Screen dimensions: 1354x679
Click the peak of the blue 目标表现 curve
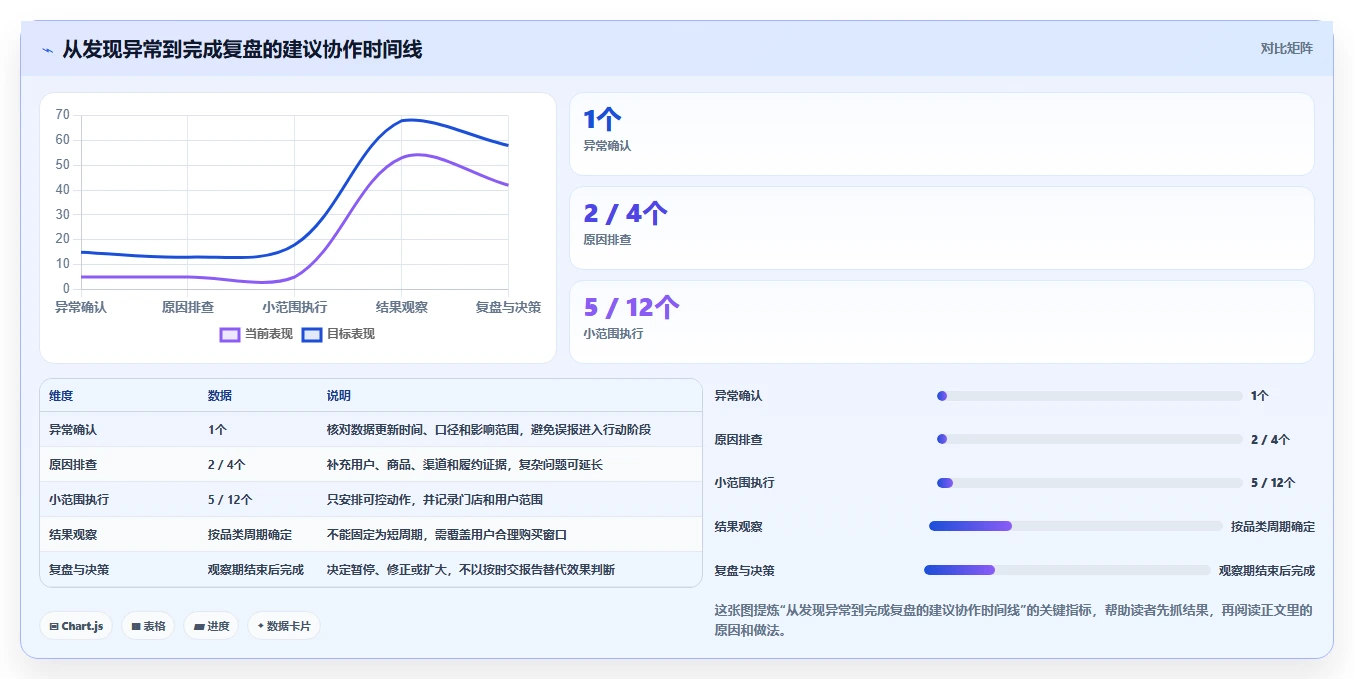(x=408, y=120)
